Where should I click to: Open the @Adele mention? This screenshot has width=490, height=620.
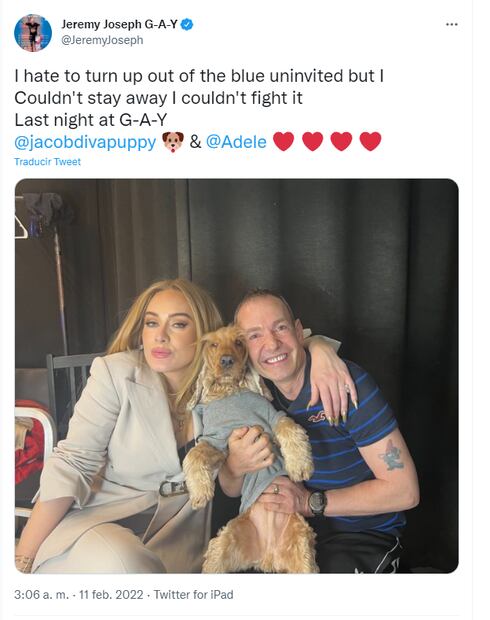tap(236, 142)
